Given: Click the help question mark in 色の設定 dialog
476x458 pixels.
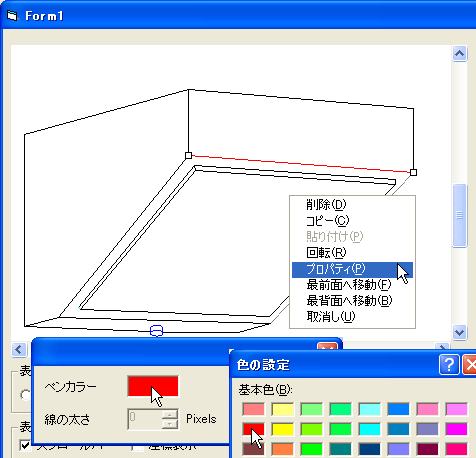Looking at the screenshot, I should coord(449,364).
